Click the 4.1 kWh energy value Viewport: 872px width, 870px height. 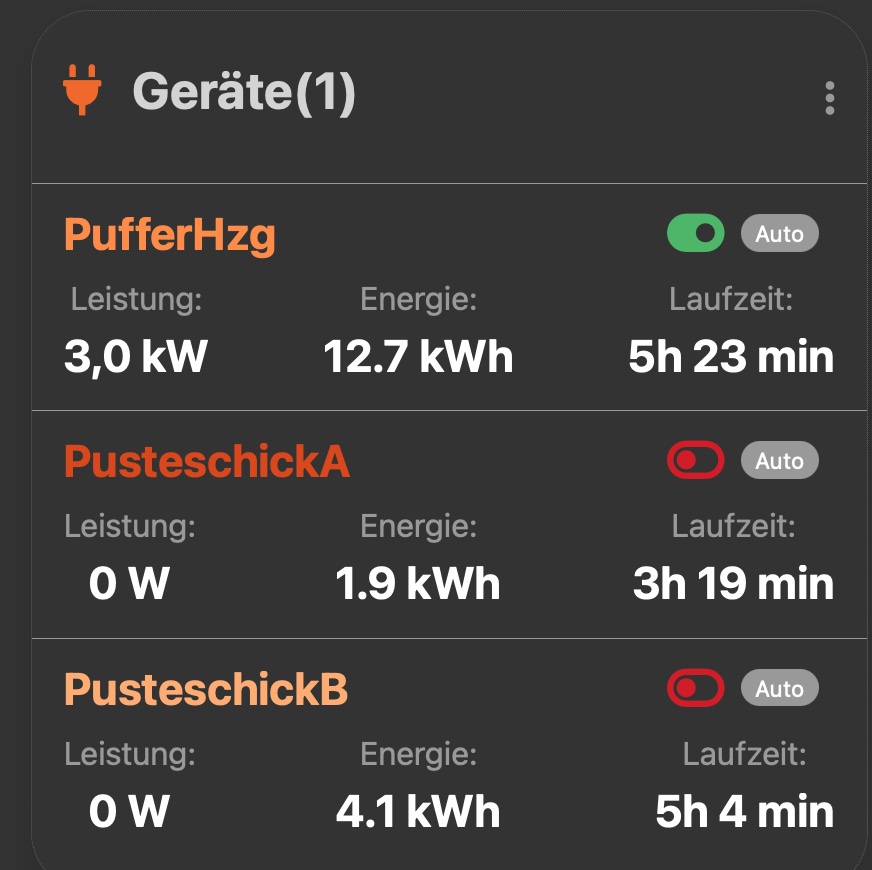click(x=418, y=812)
